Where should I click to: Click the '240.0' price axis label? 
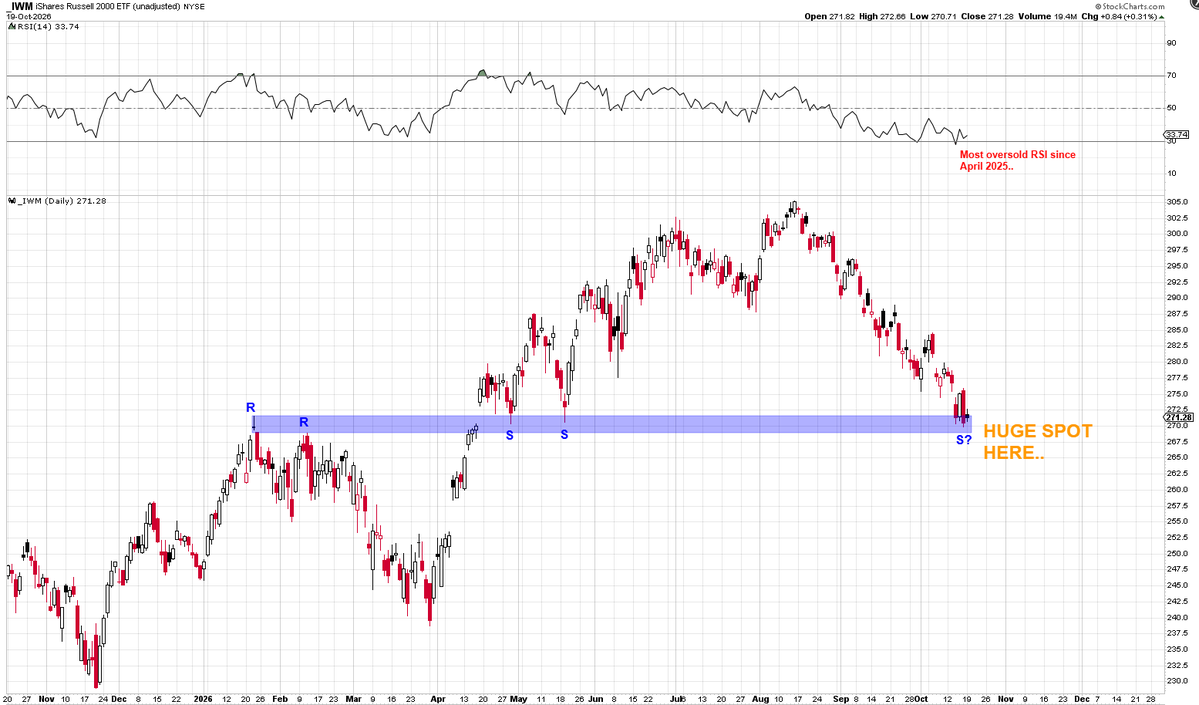pyautogui.click(x=1178, y=618)
